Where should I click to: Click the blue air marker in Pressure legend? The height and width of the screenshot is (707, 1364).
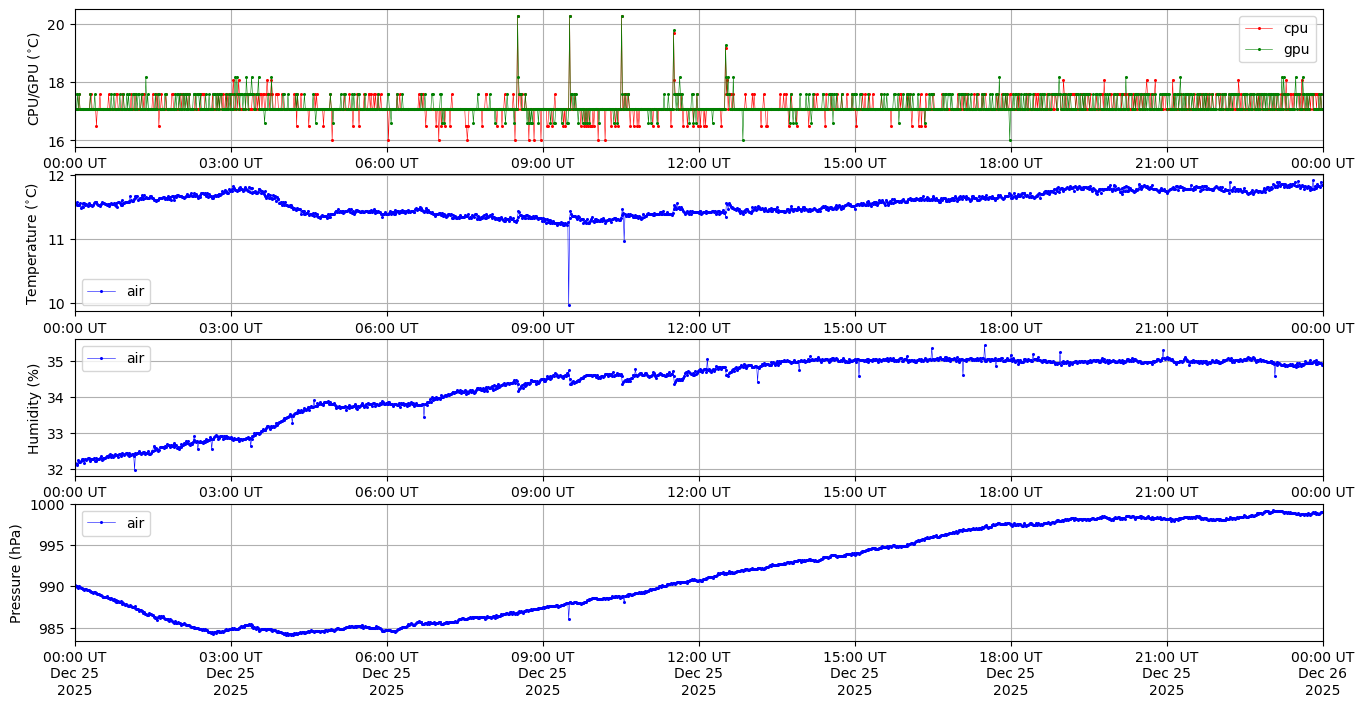tap(101, 523)
